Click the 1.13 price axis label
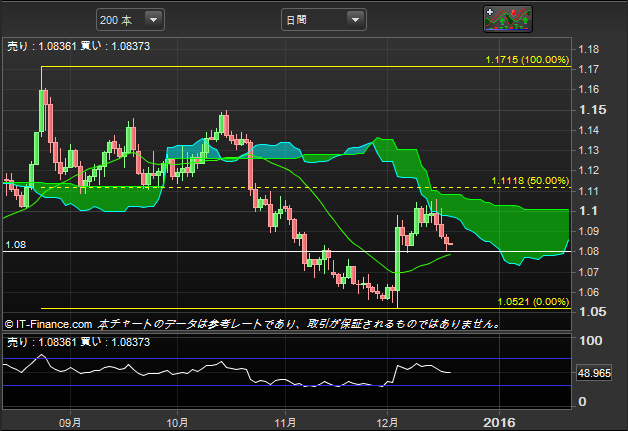The image size is (628, 431). pos(589,150)
